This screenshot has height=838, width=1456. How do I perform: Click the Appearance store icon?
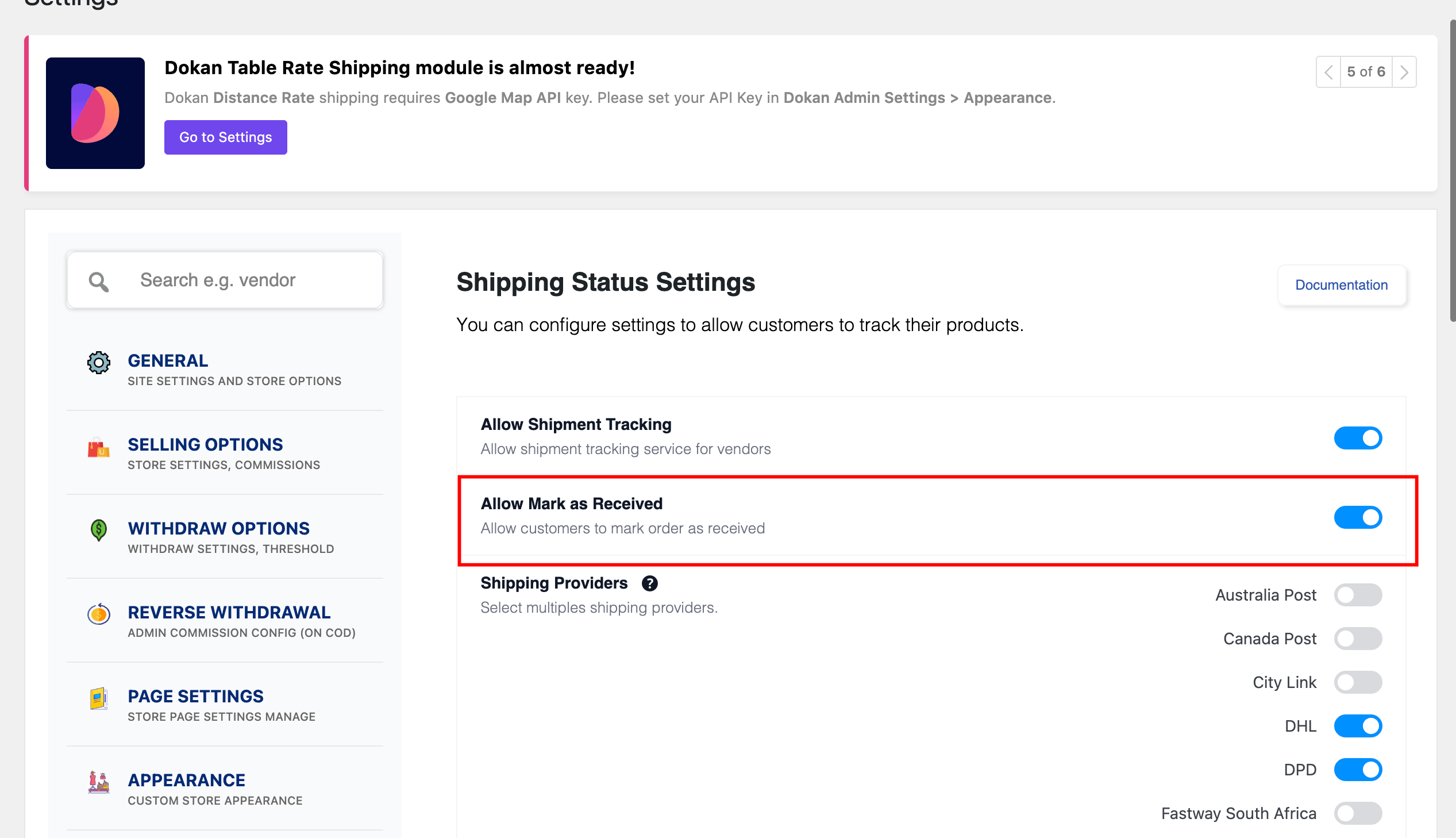[99, 782]
